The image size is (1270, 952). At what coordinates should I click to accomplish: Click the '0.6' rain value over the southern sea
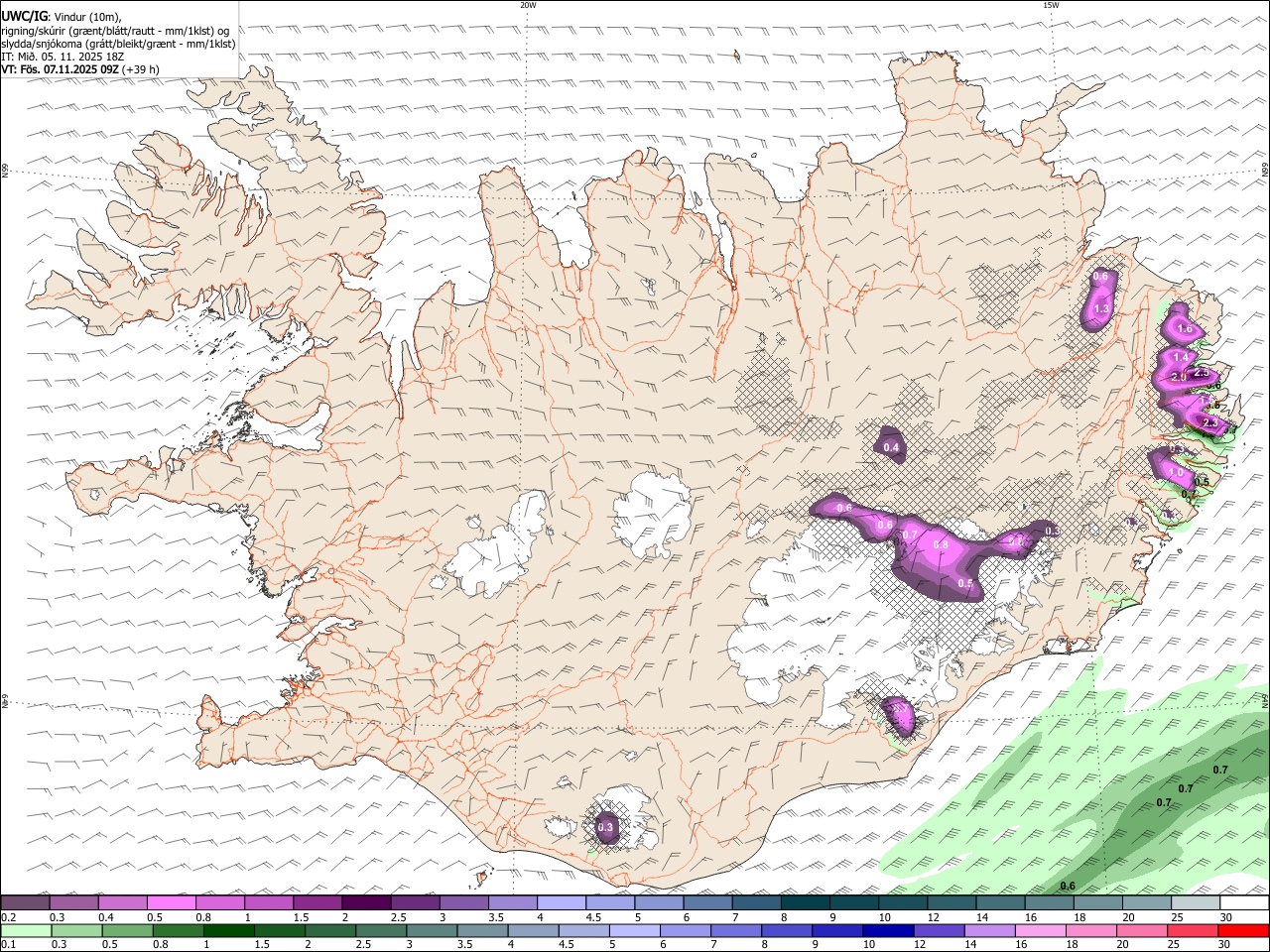[x=1068, y=886]
